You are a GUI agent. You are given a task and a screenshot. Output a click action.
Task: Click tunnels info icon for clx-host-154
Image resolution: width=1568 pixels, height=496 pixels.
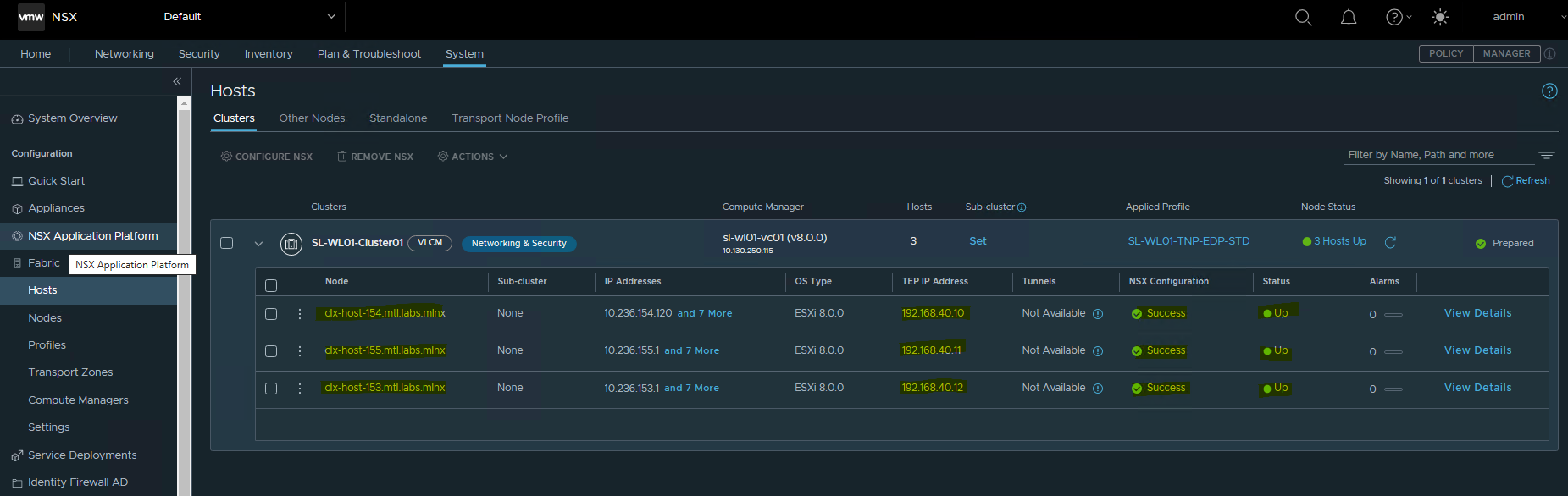click(x=1098, y=314)
